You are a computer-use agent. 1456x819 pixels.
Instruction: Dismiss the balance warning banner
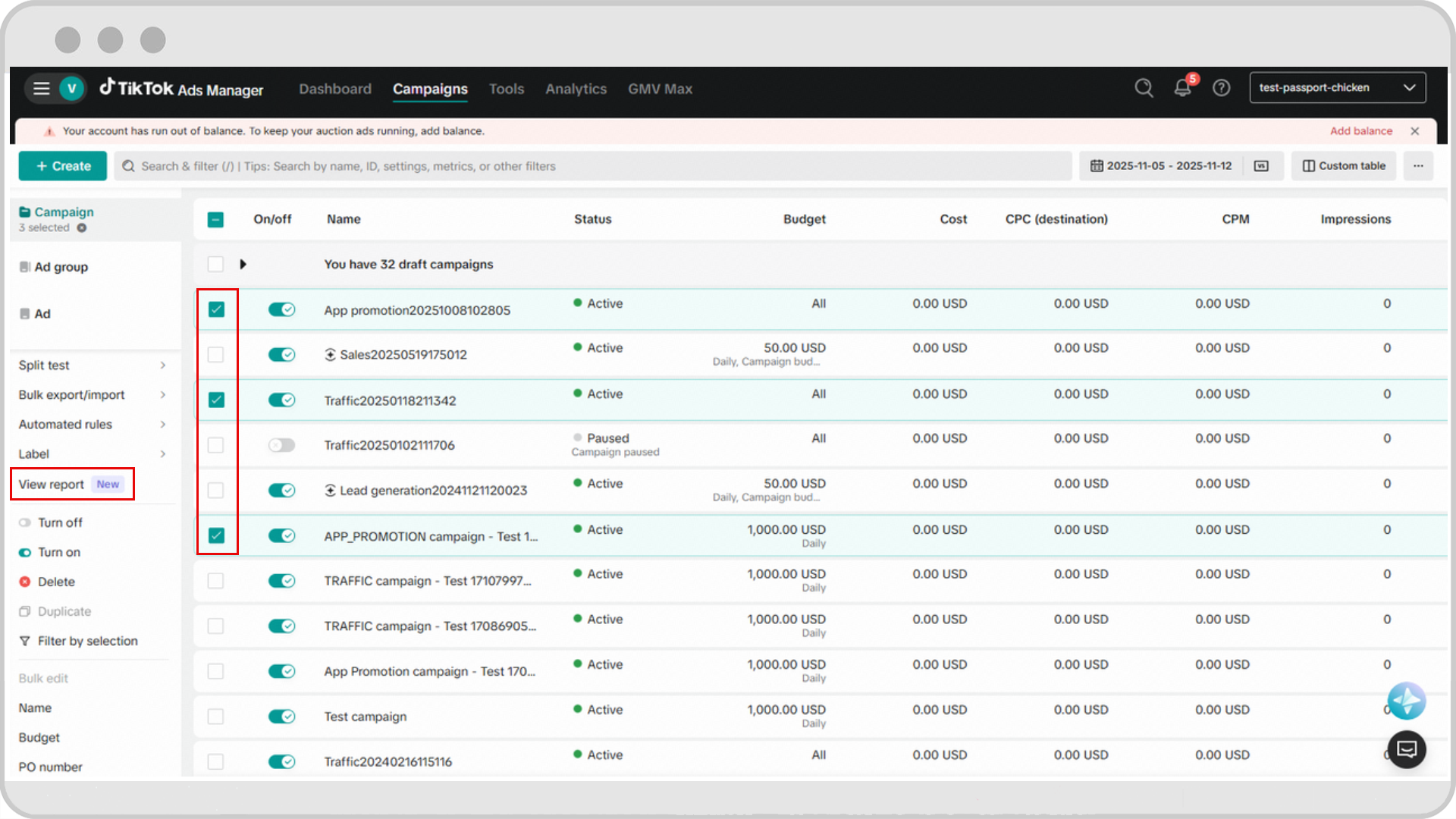click(x=1415, y=131)
